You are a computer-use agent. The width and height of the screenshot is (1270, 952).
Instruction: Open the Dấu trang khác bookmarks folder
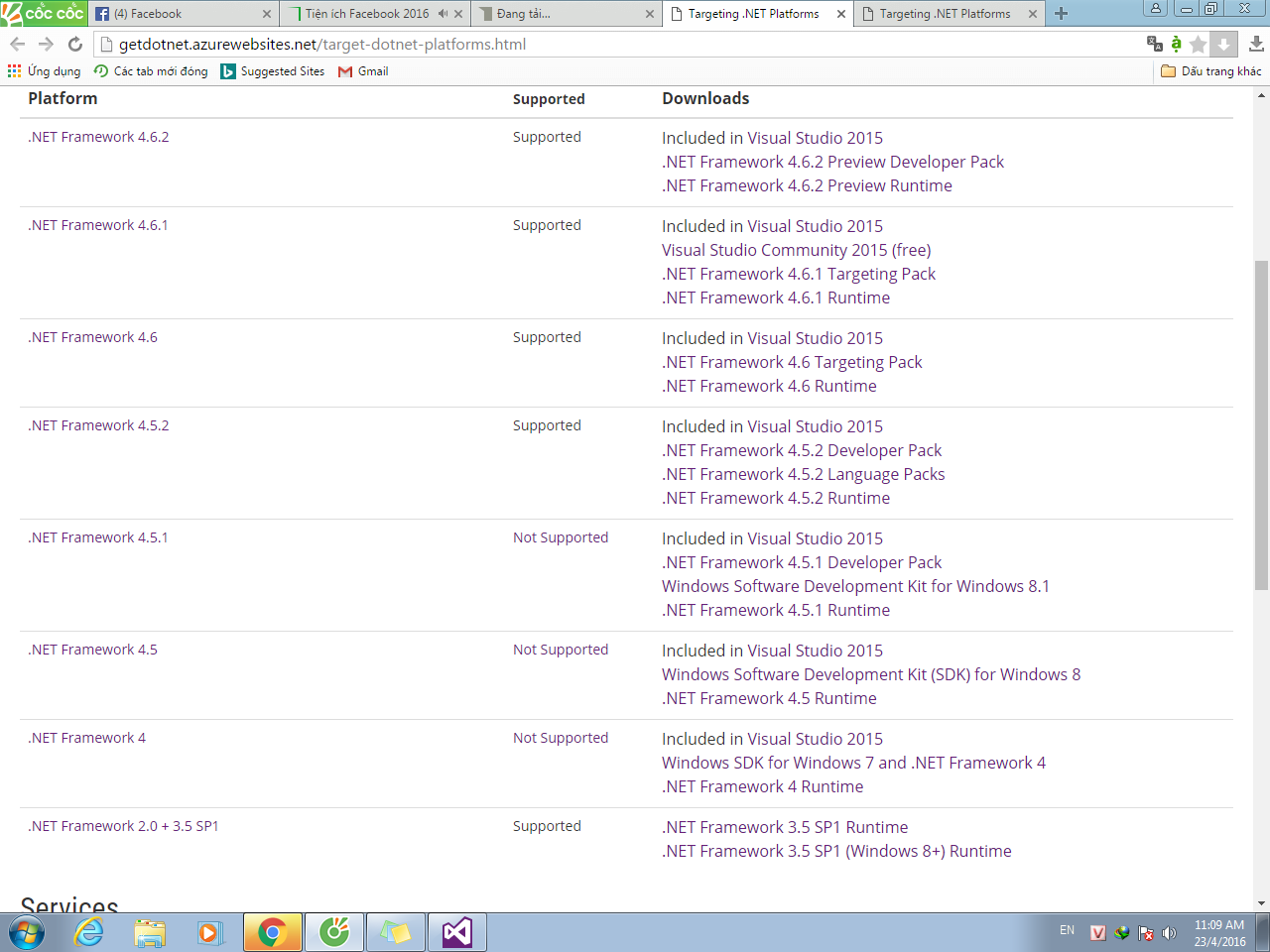pos(1210,71)
